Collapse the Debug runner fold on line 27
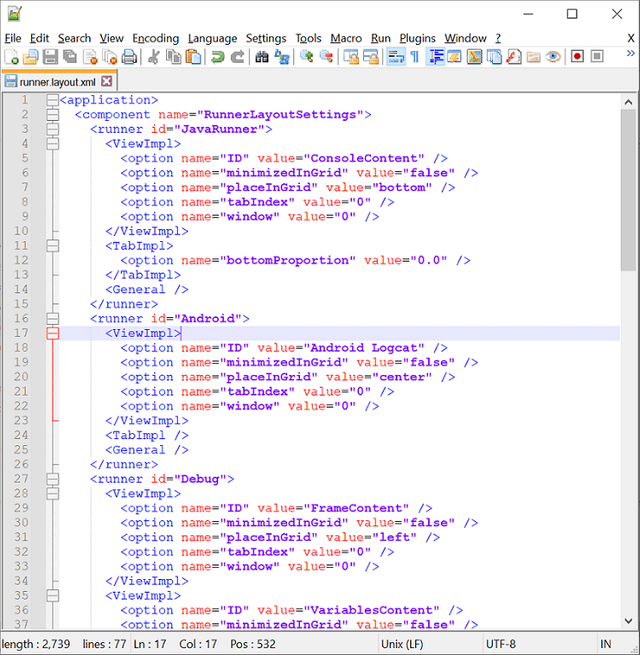Image resolution: width=640 pixels, height=655 pixels. click(x=53, y=479)
